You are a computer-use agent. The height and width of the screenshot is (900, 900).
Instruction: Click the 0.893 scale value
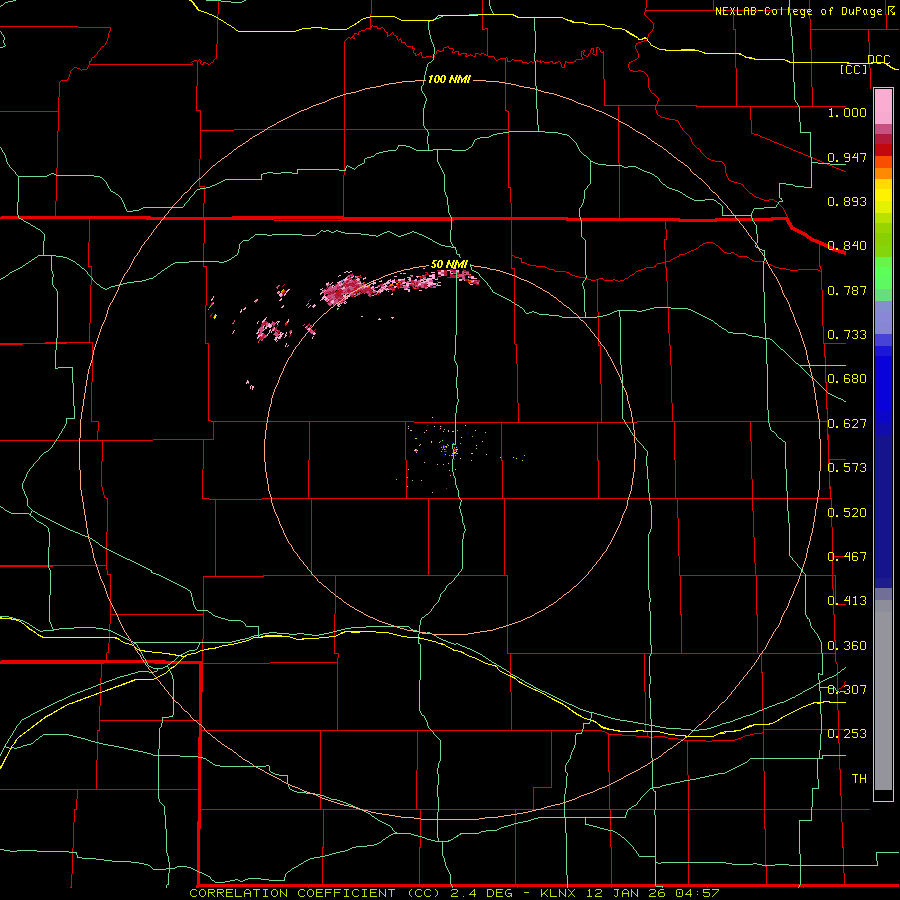(x=847, y=201)
